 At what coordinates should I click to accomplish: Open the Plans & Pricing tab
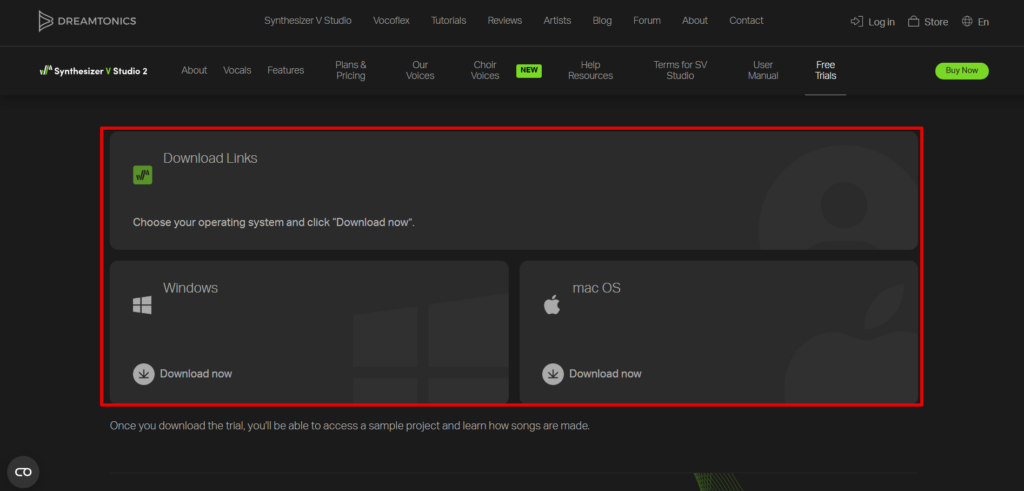(x=351, y=71)
